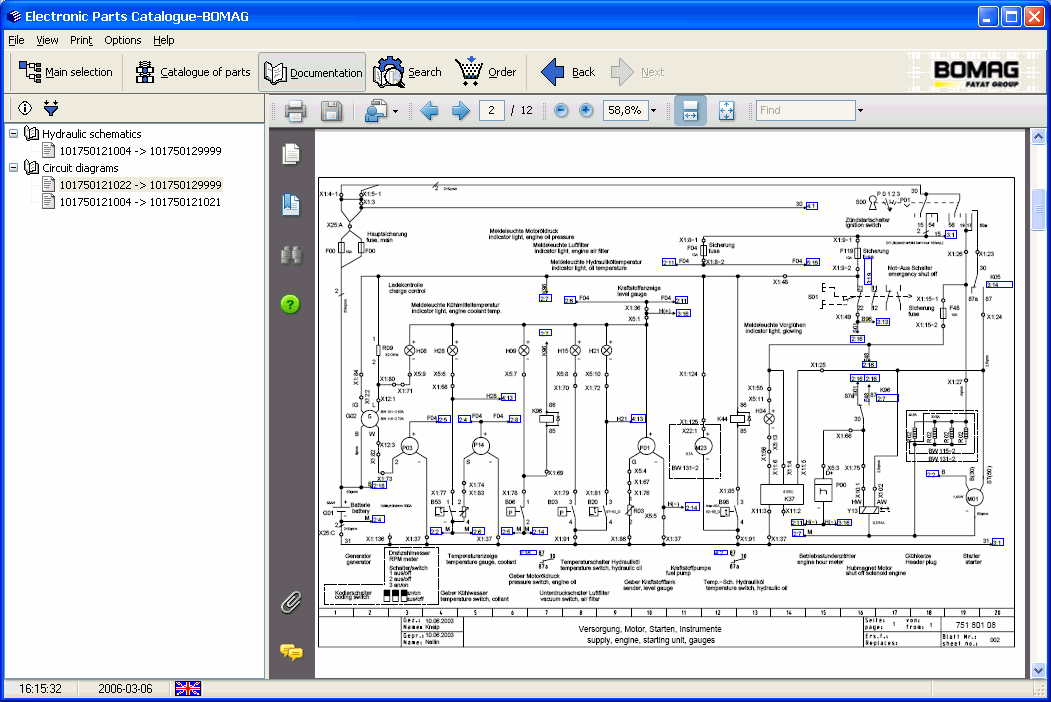Select Circuit diagrams tree item
This screenshot has width=1051, height=702.
(80, 168)
